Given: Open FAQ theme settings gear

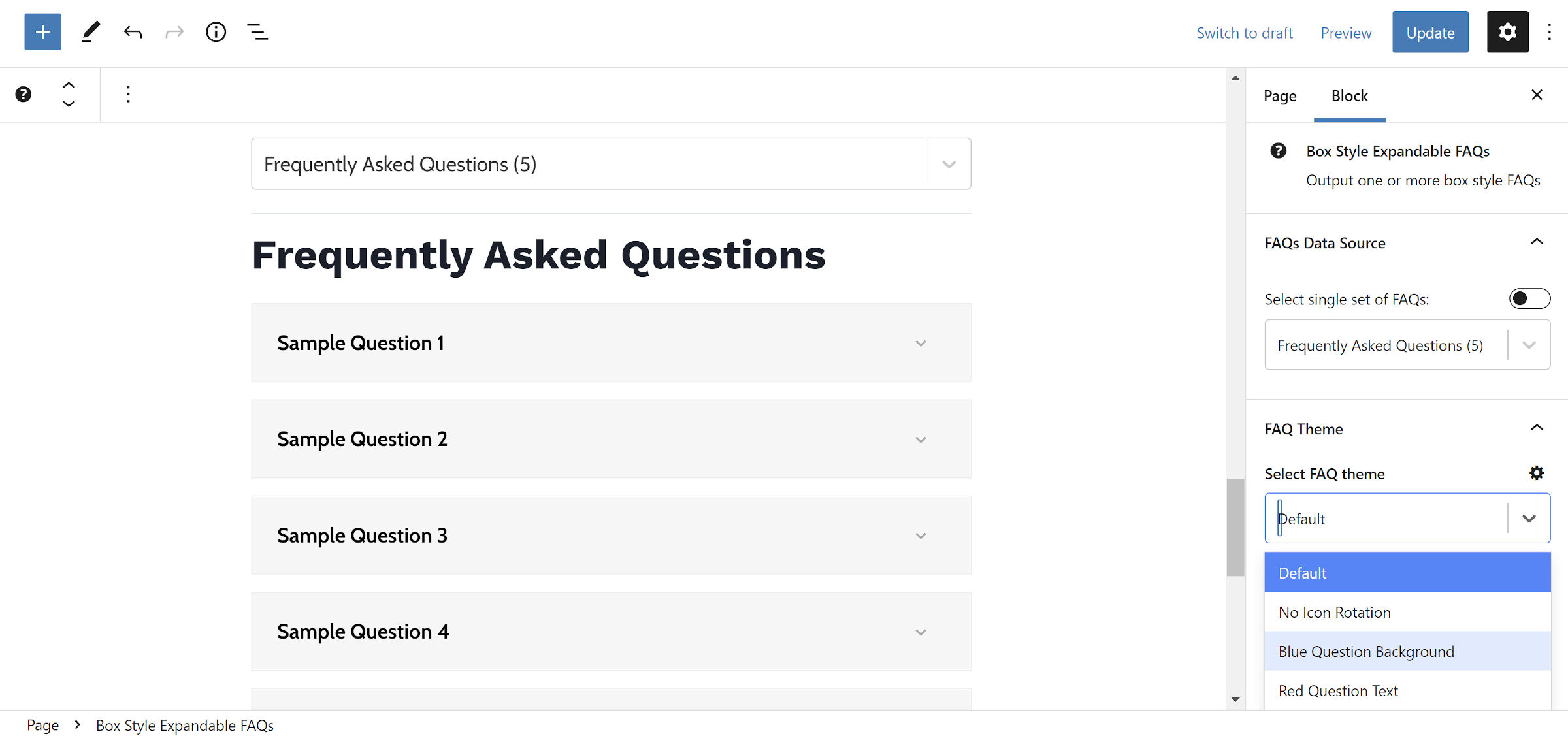Looking at the screenshot, I should click(x=1537, y=472).
